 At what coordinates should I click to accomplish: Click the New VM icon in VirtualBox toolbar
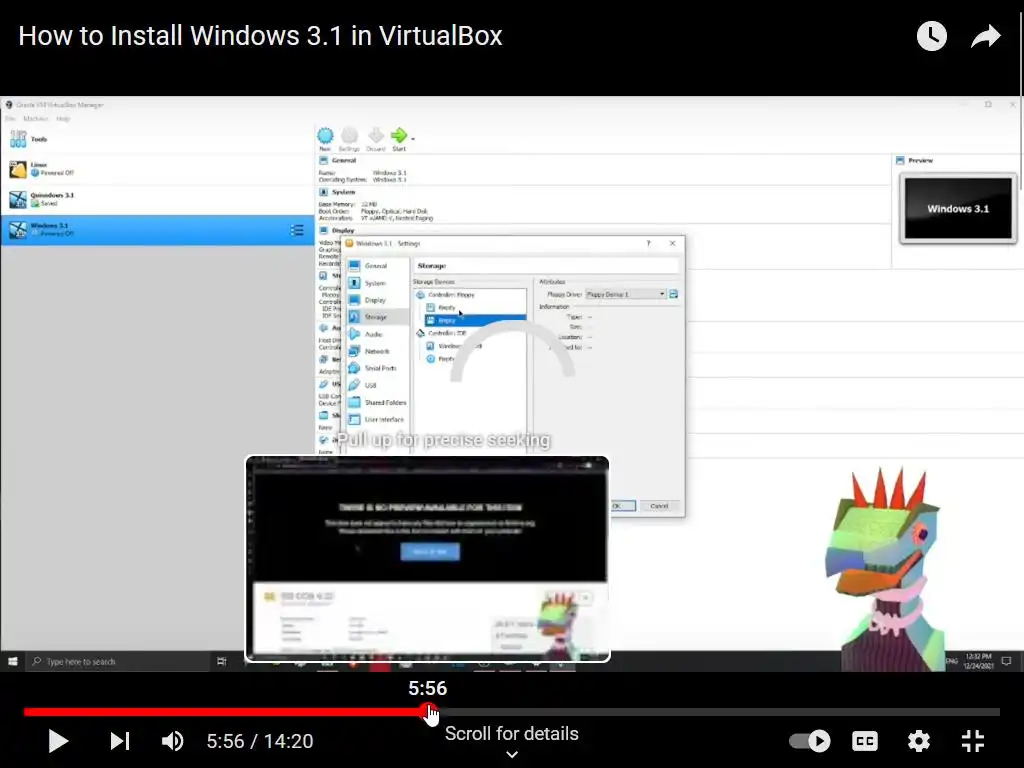point(325,139)
